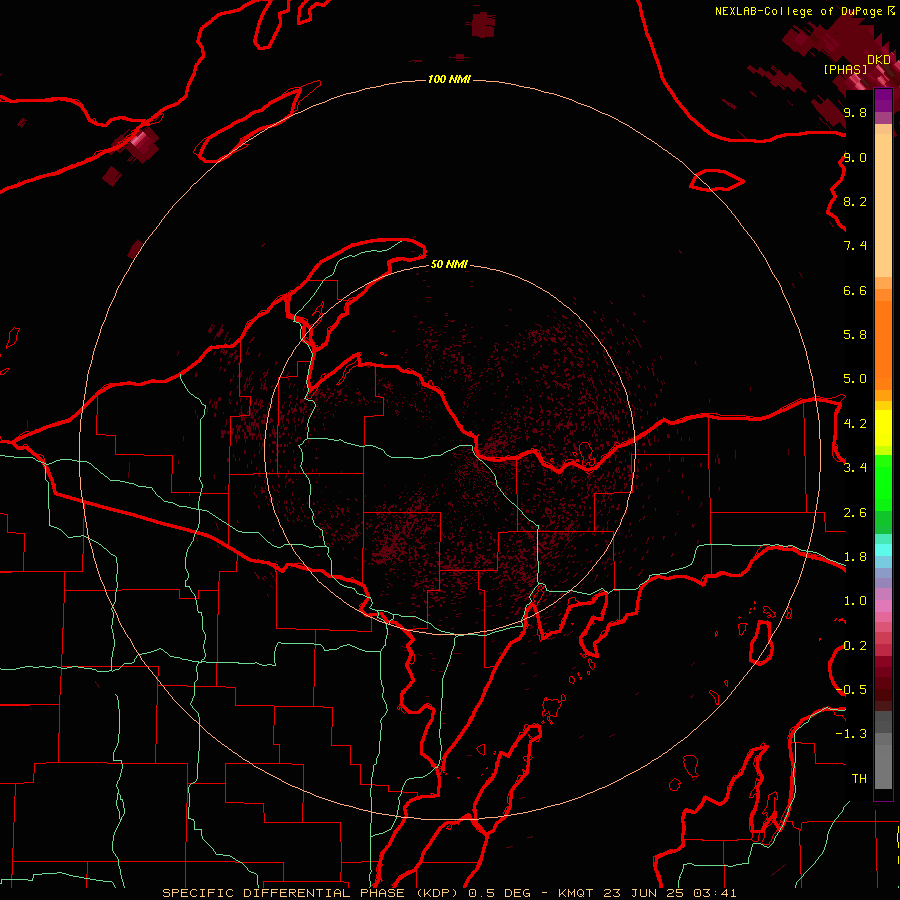Select the bright green segment of the color bar
The height and width of the screenshot is (900, 900).
tap(883, 483)
